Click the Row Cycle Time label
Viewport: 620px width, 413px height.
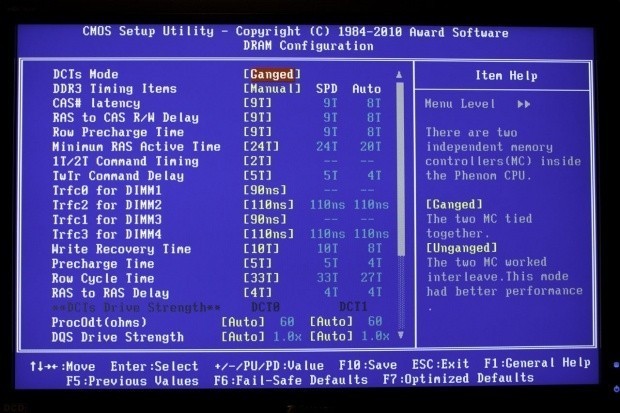click(x=103, y=278)
